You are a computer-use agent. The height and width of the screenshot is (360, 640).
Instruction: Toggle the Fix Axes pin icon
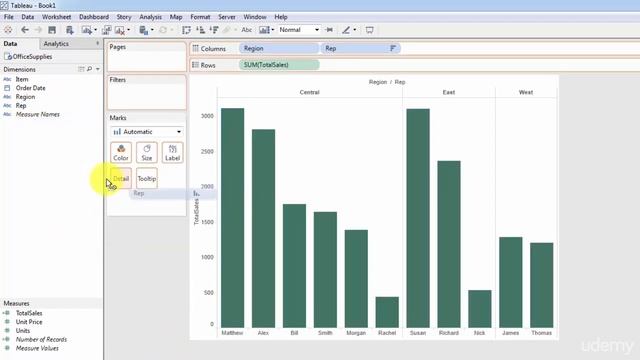329,30
